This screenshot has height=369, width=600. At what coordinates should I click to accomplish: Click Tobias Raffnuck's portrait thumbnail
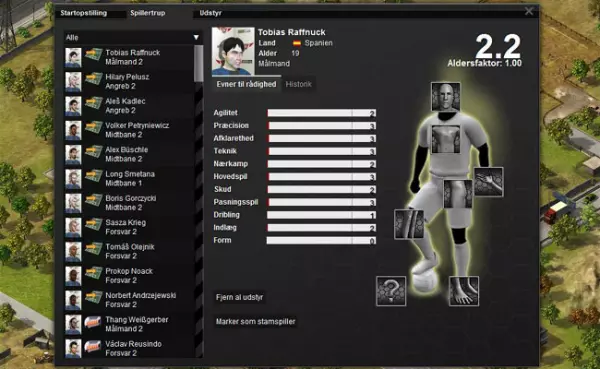coord(233,51)
